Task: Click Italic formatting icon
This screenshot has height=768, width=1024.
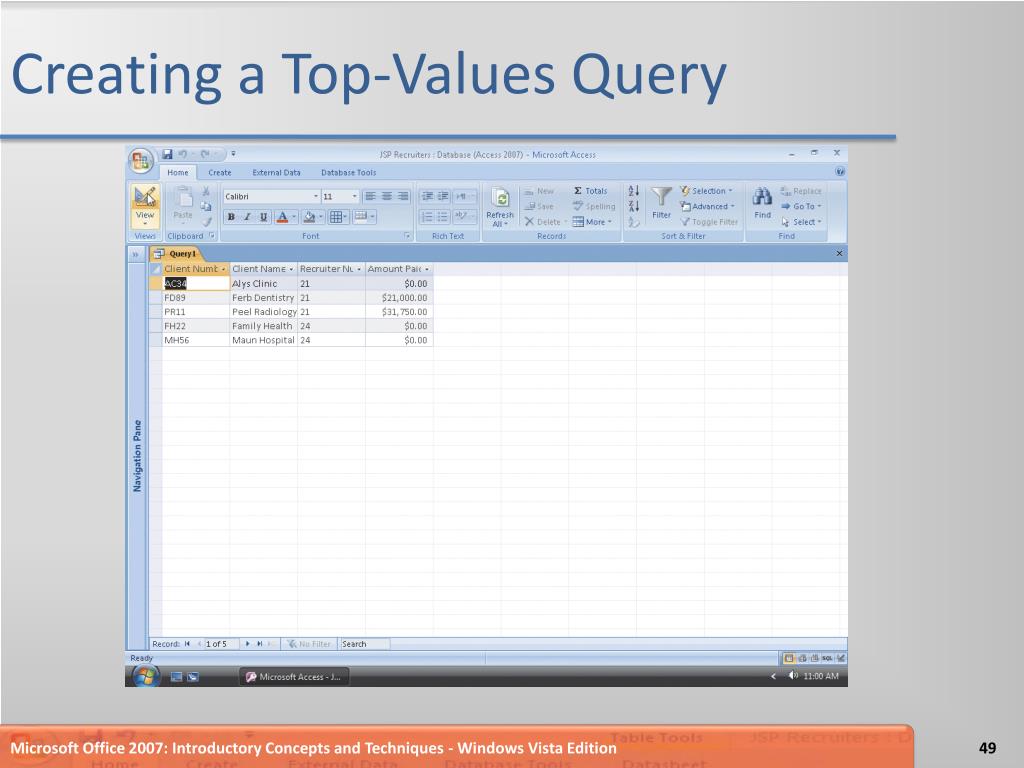Action: pos(246,217)
